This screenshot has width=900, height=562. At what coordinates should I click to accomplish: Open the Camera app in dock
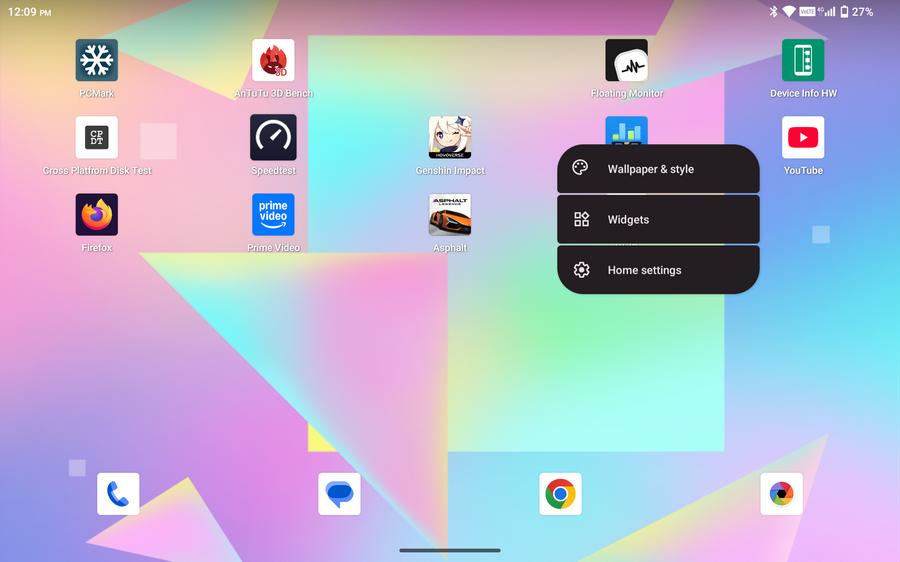coord(781,494)
